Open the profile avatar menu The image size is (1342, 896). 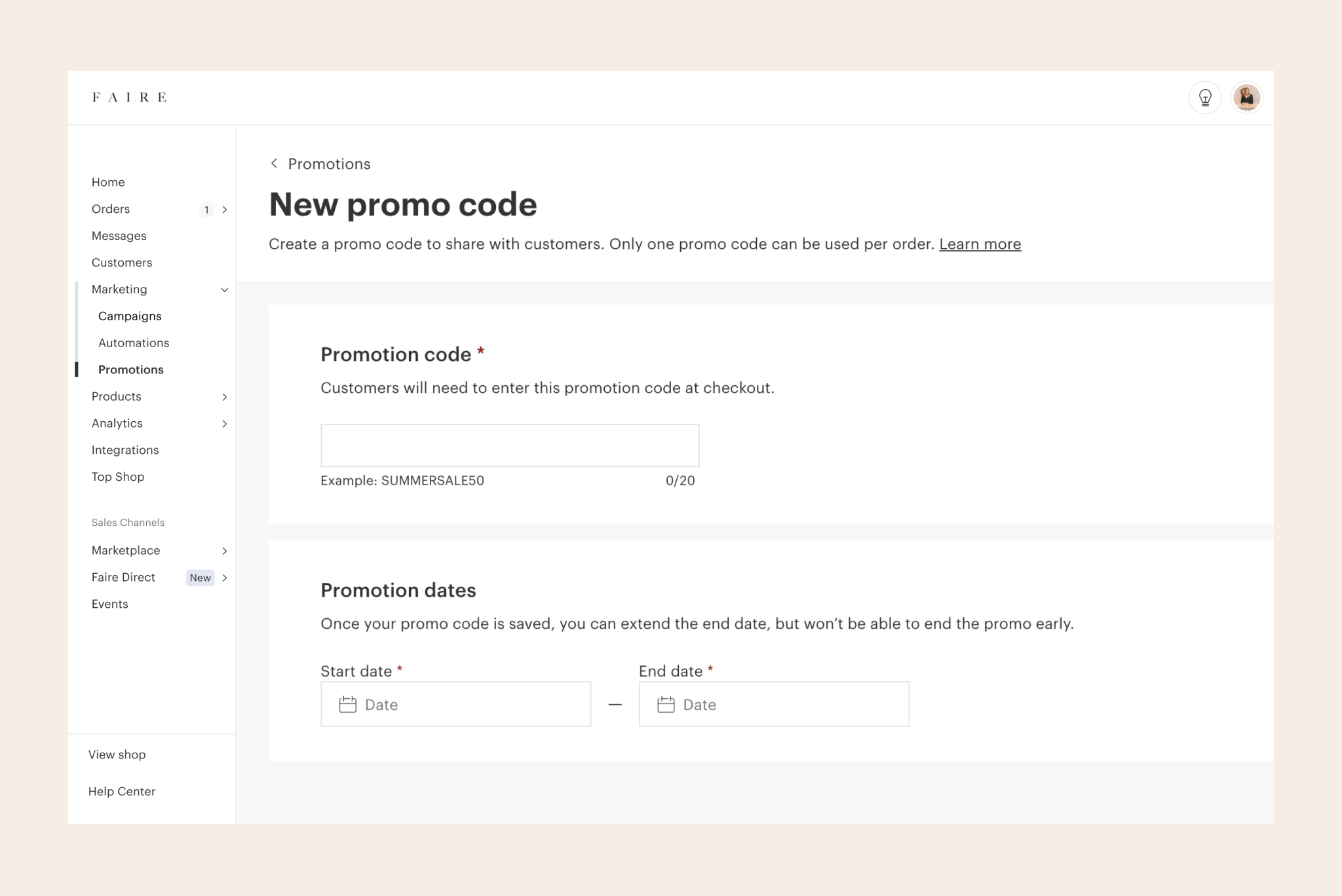(x=1247, y=97)
